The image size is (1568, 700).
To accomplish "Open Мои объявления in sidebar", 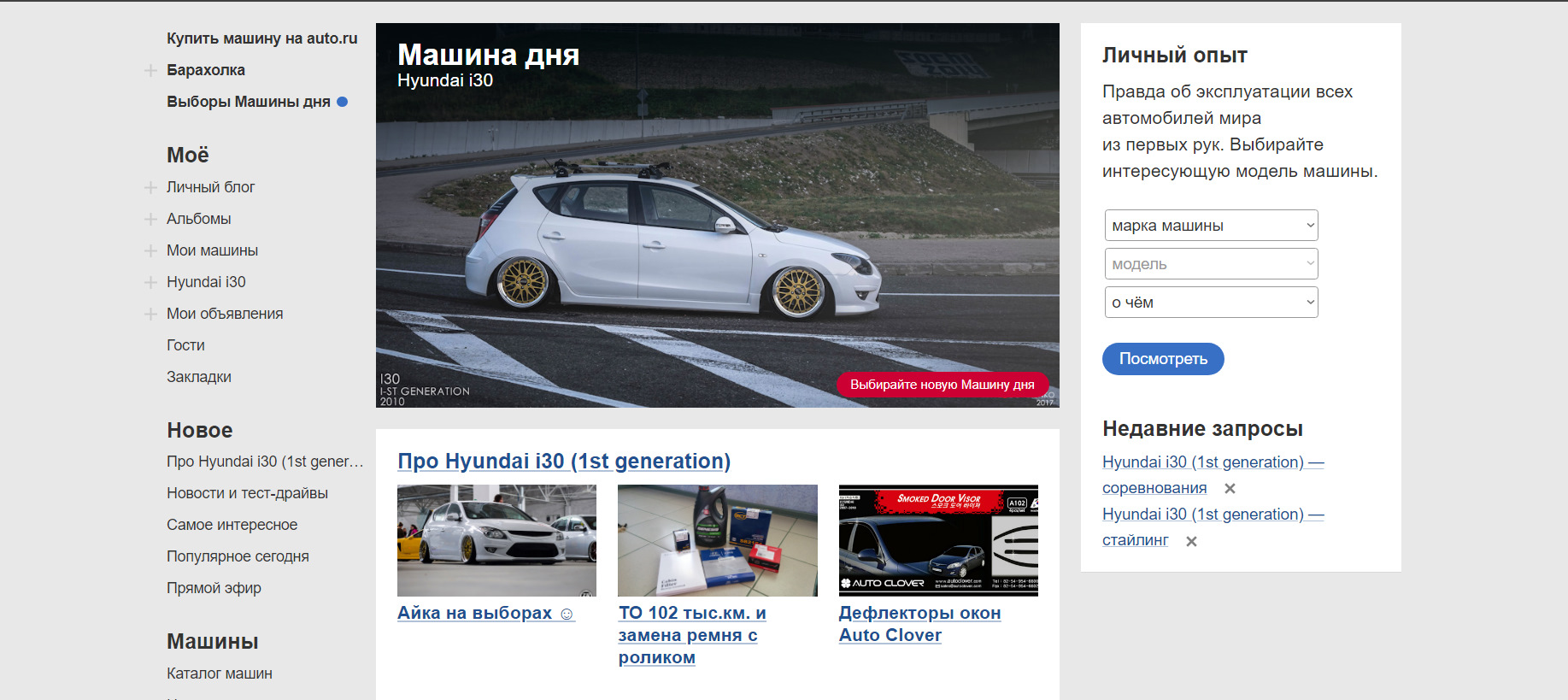I will pos(225,314).
